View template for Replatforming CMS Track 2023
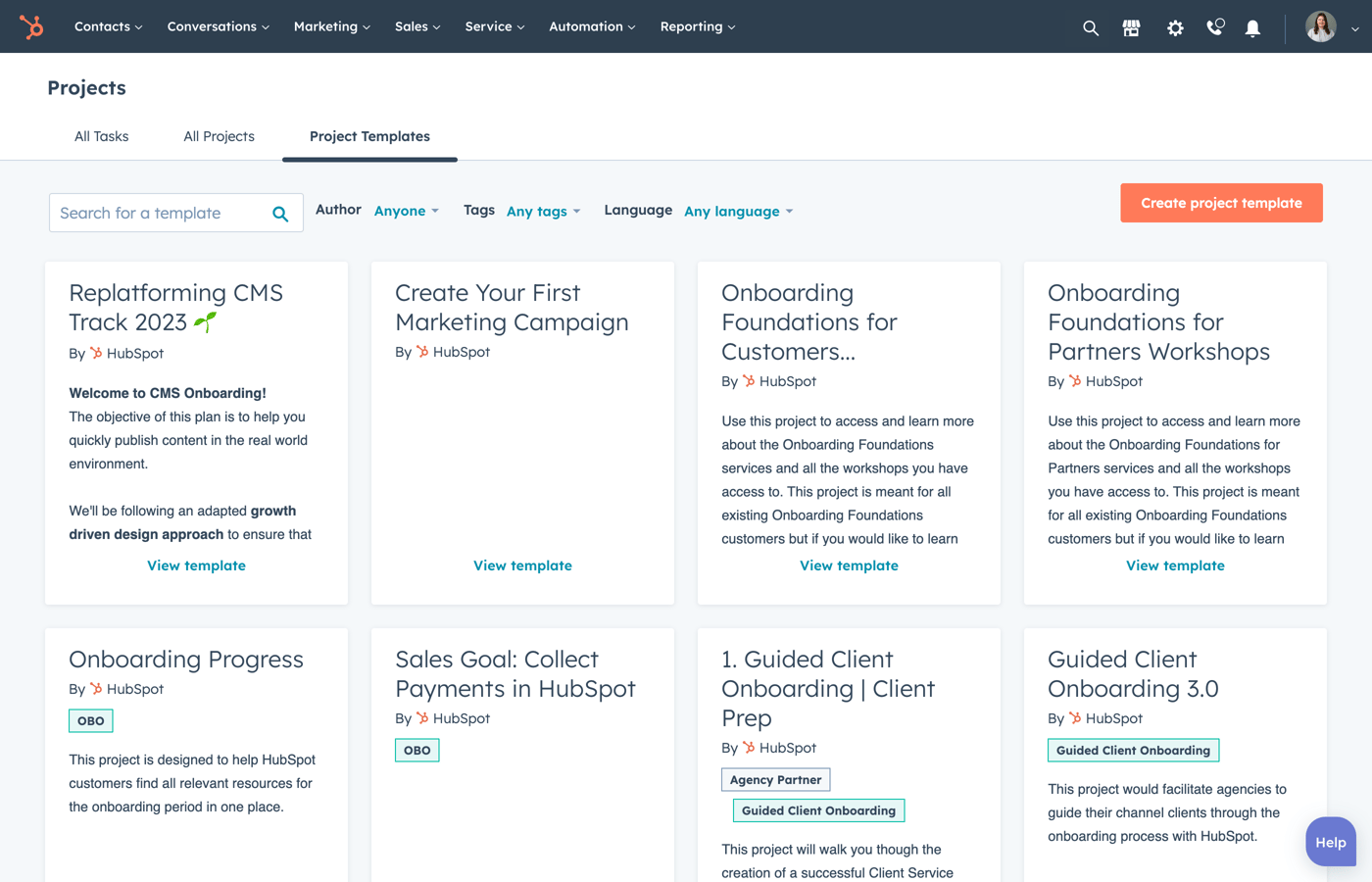The height and width of the screenshot is (882, 1372). click(196, 565)
